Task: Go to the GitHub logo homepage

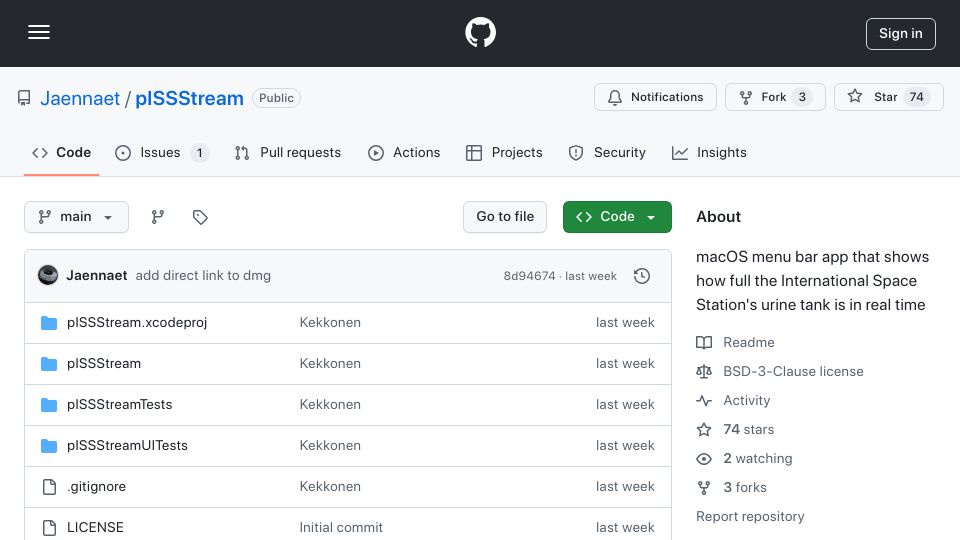Action: [480, 32]
